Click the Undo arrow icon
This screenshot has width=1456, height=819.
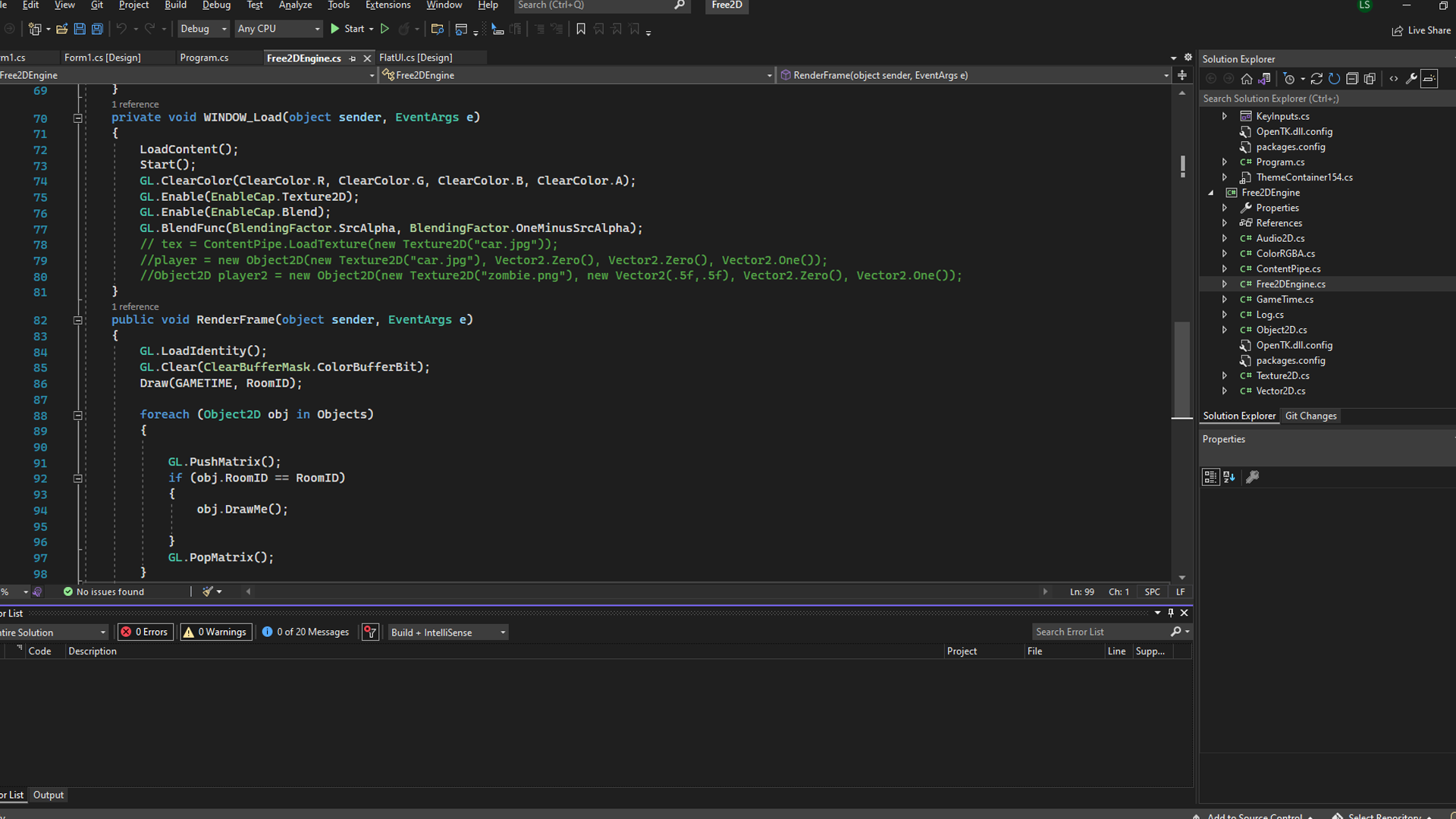[x=121, y=29]
